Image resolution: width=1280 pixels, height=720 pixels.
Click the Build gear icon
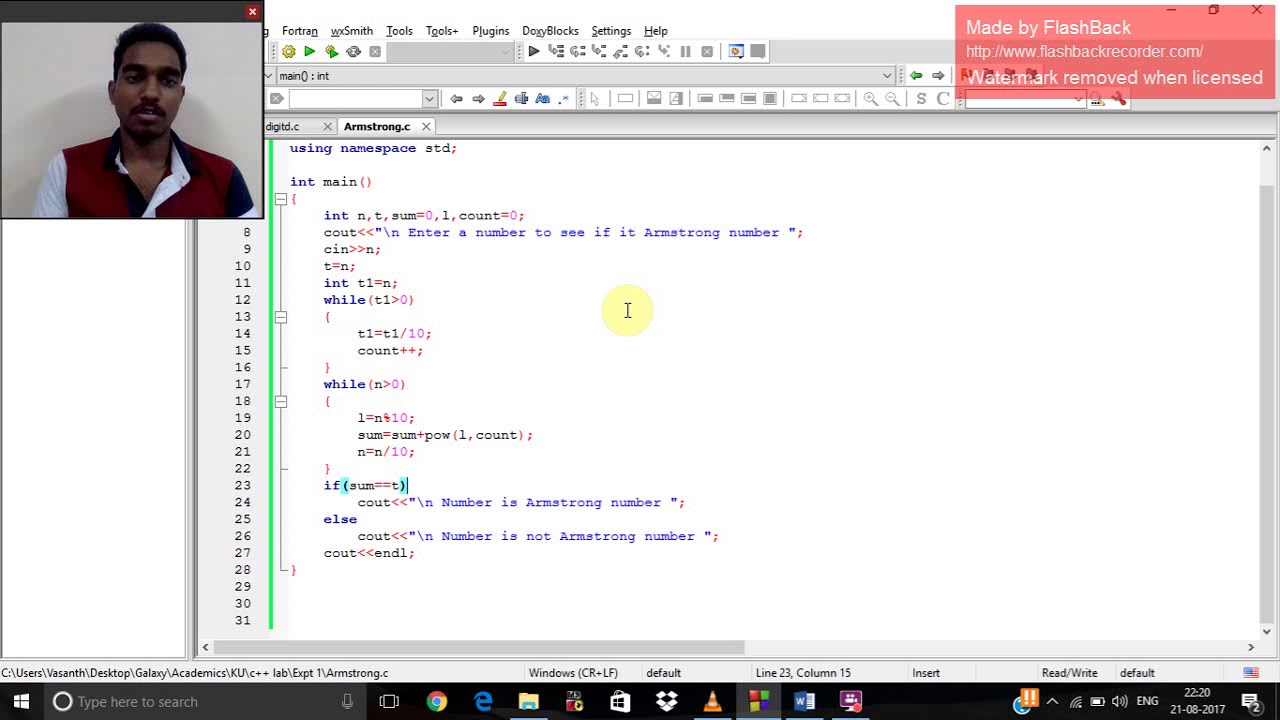pos(288,52)
